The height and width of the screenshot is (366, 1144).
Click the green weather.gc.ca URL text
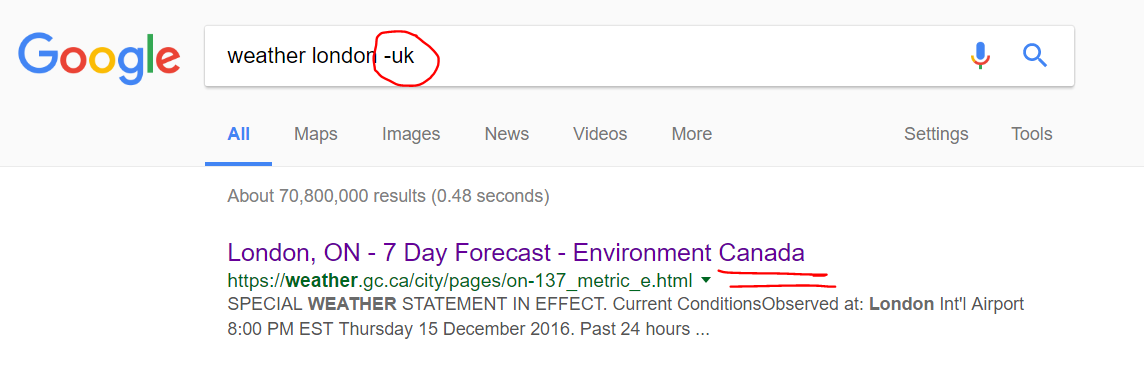click(460, 280)
